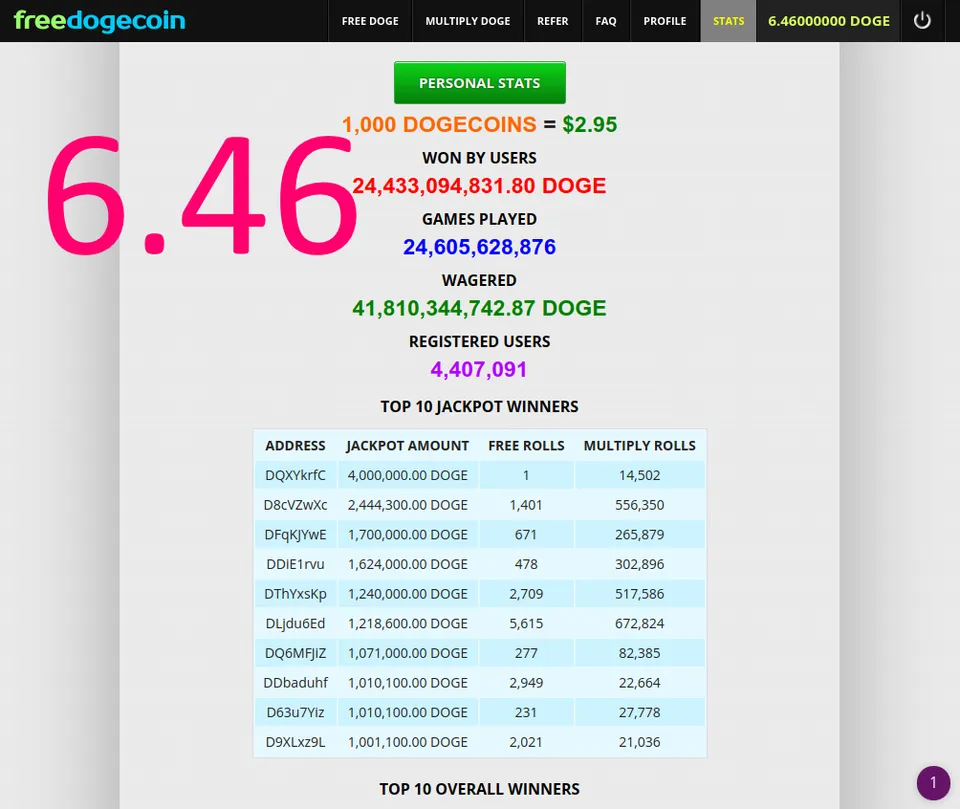Click the 1,071,000.00 DOGE jackpot amount
960x809 pixels.
click(407, 653)
